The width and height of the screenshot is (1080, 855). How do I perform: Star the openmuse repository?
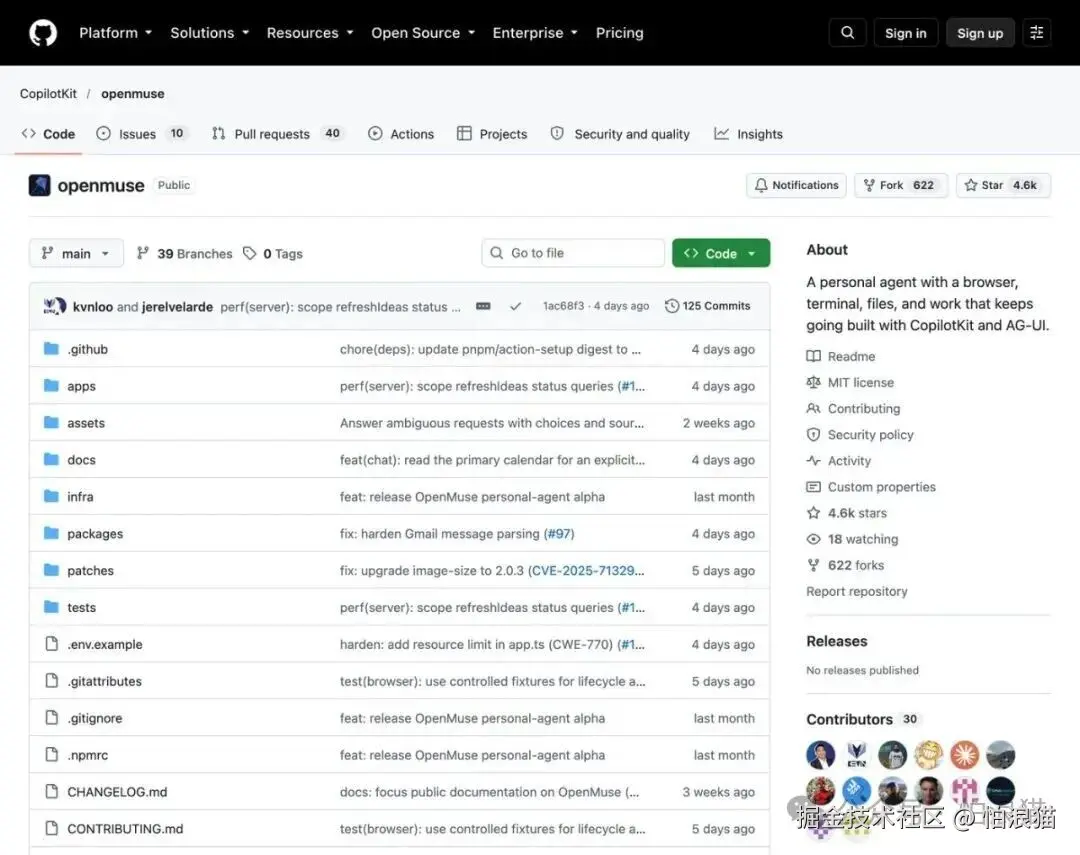pyautogui.click(x=1003, y=185)
